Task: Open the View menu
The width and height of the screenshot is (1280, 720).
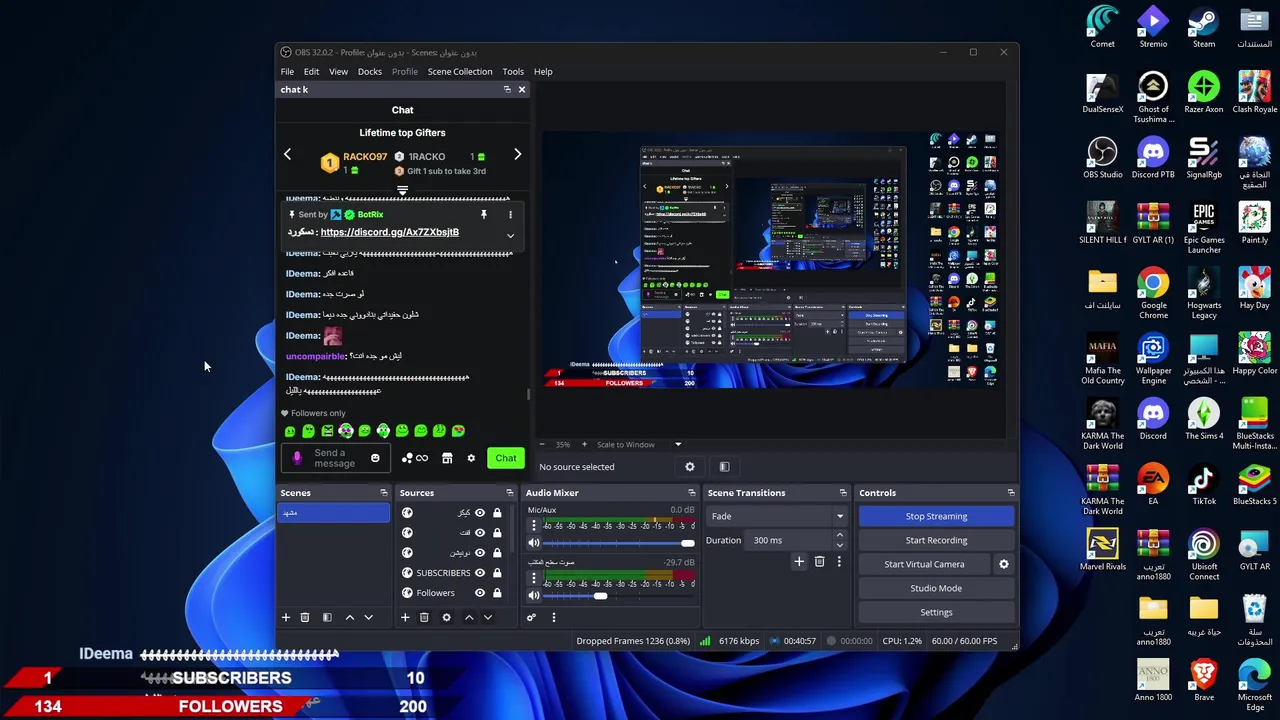Action: (338, 72)
